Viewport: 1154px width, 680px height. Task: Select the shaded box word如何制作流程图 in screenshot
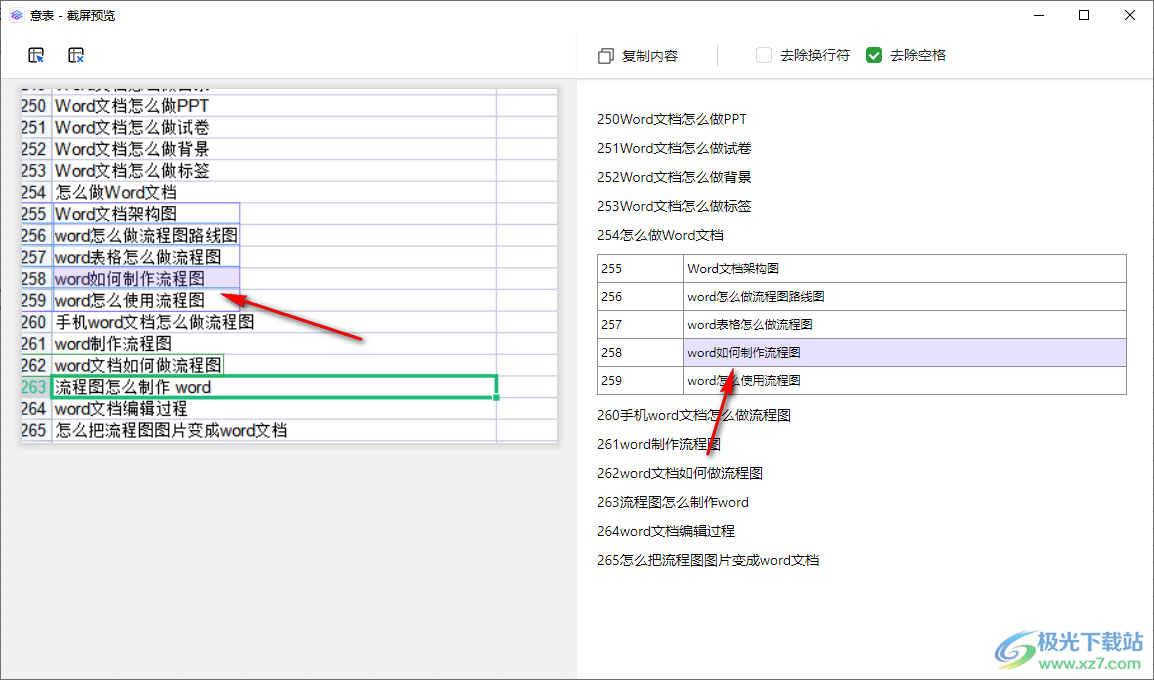pyautogui.click(x=146, y=279)
